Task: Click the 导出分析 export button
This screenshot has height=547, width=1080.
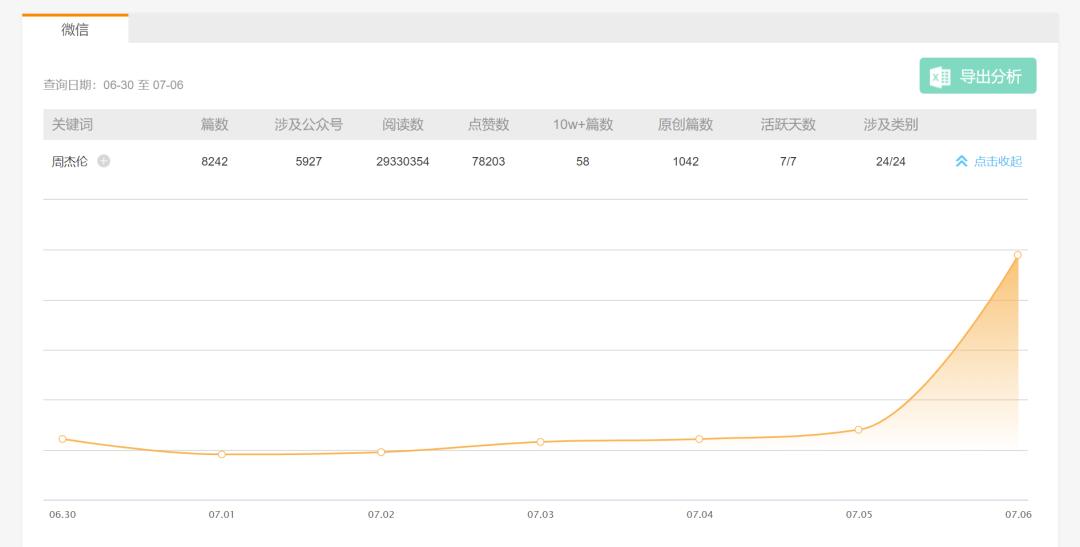Action: point(977,76)
